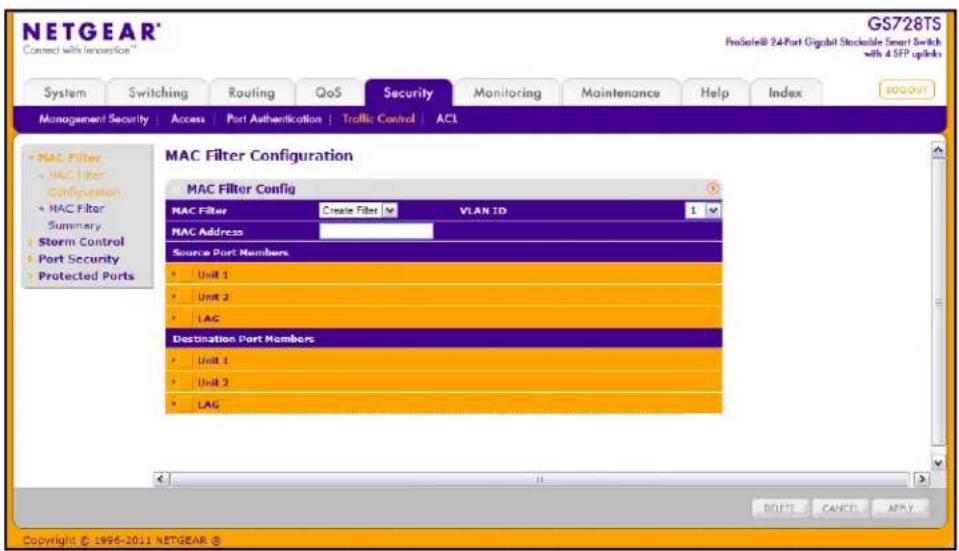This screenshot has height=551, width=959.
Task: Switch to the Switching tab
Action: [x=158, y=93]
